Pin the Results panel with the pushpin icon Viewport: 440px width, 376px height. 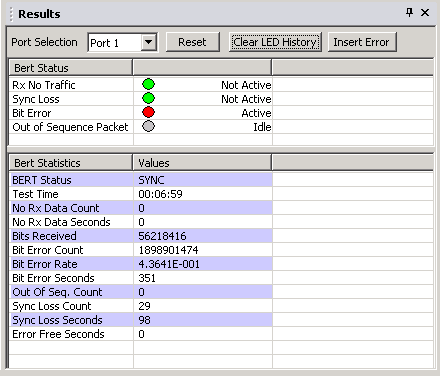pyautogui.click(x=409, y=13)
